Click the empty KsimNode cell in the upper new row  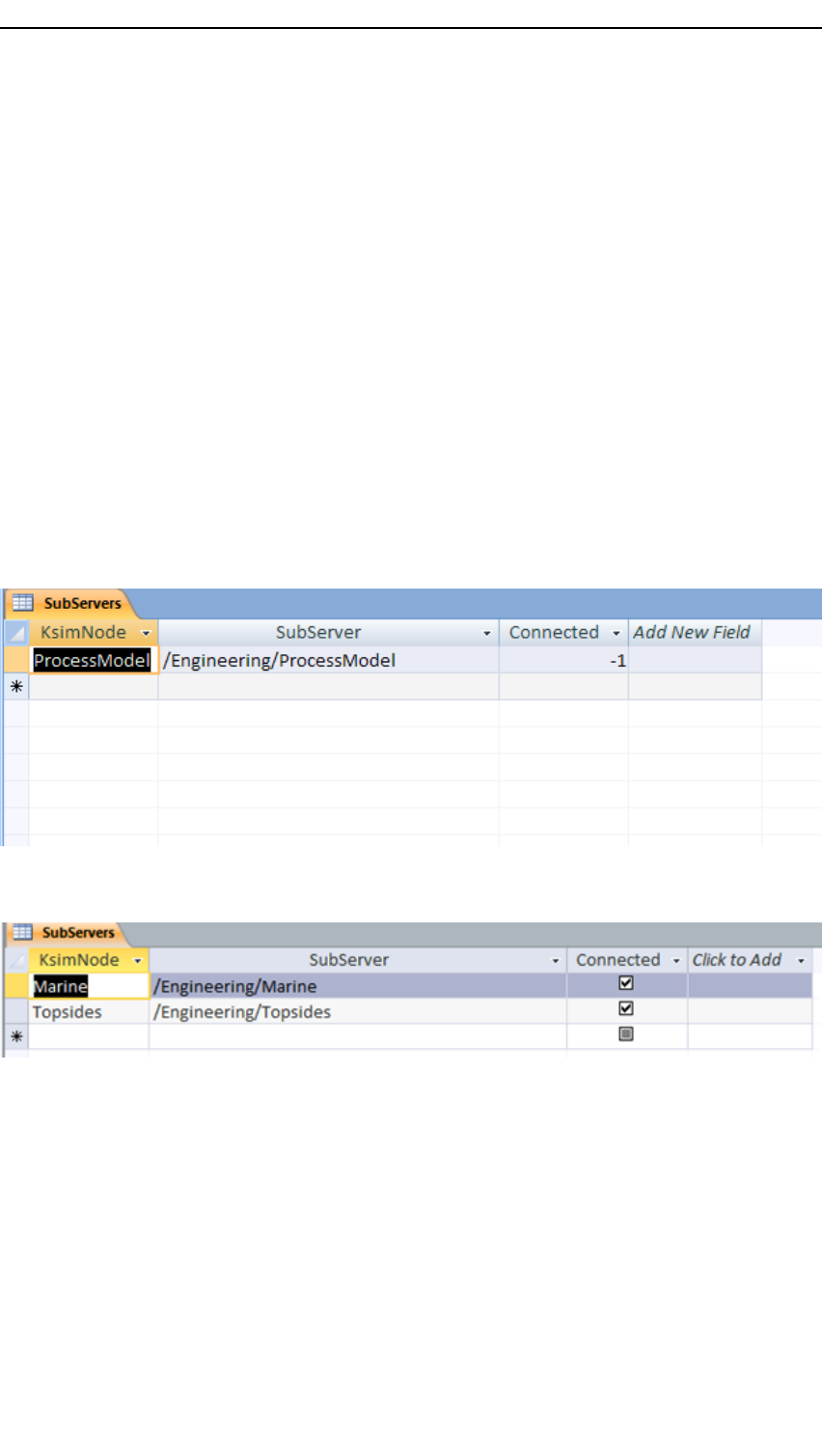click(94, 687)
